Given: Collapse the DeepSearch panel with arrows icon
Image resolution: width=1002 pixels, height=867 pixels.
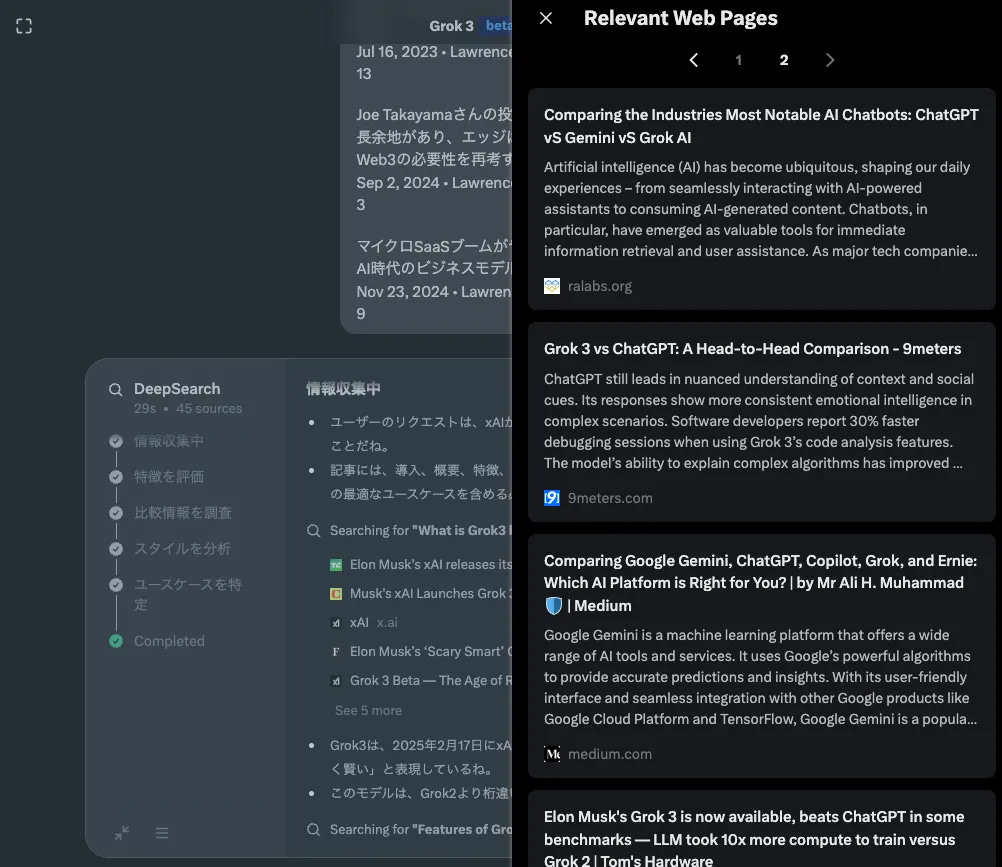Looking at the screenshot, I should point(121,832).
